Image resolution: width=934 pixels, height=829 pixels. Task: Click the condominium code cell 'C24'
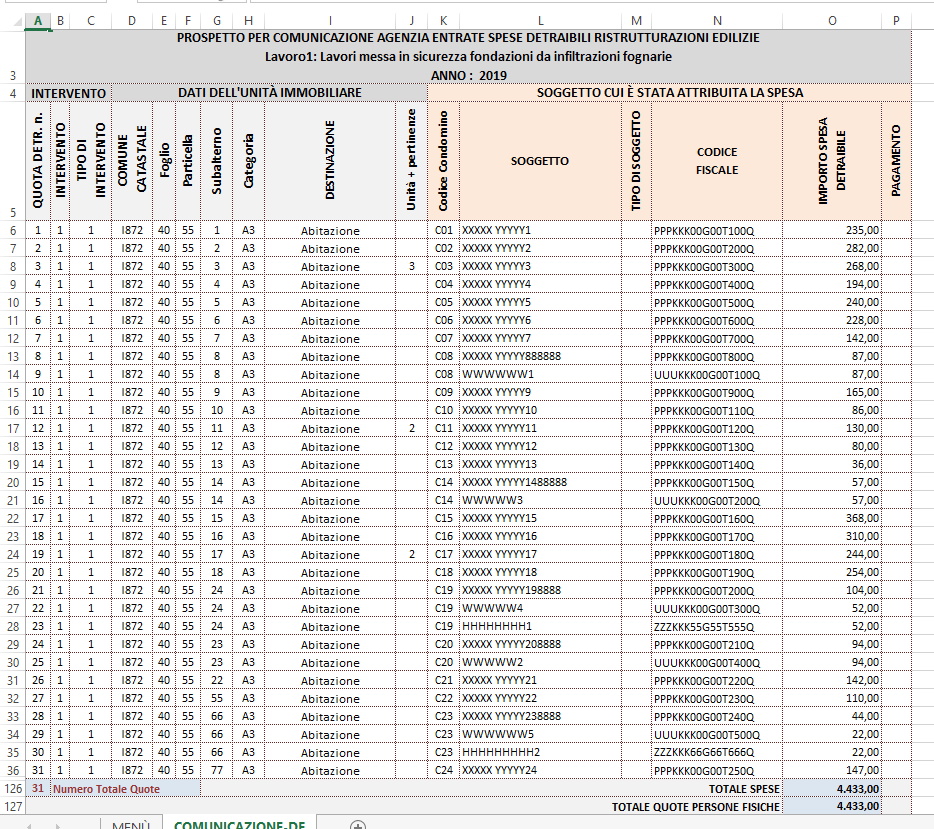[x=443, y=771]
